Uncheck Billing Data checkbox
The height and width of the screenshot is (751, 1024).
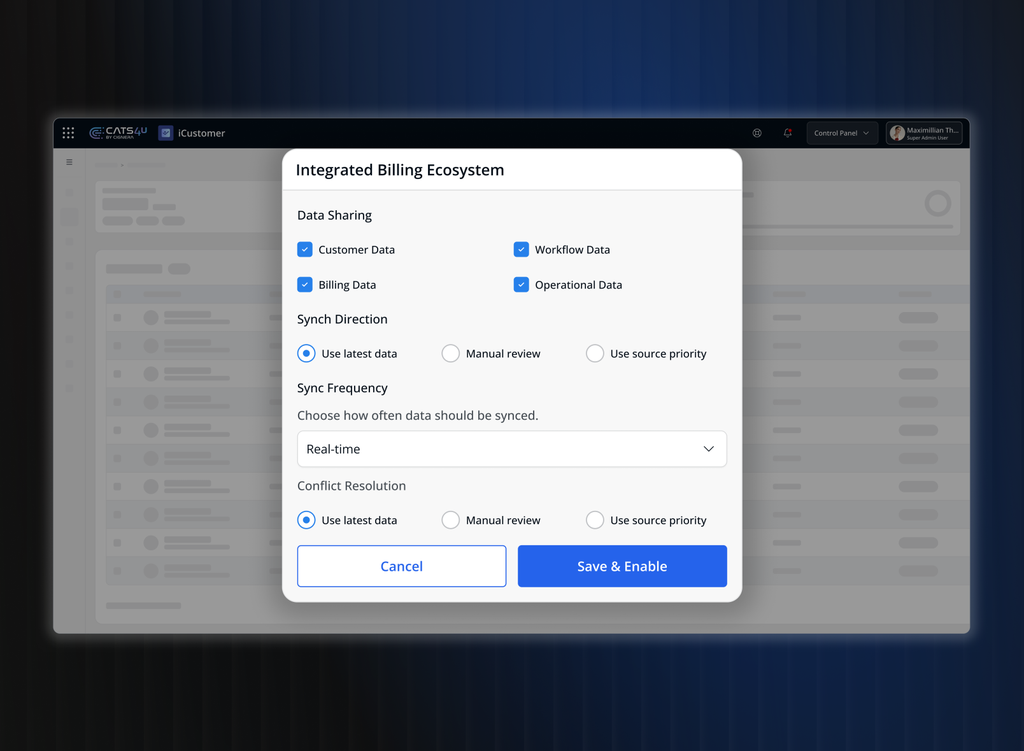coord(305,285)
